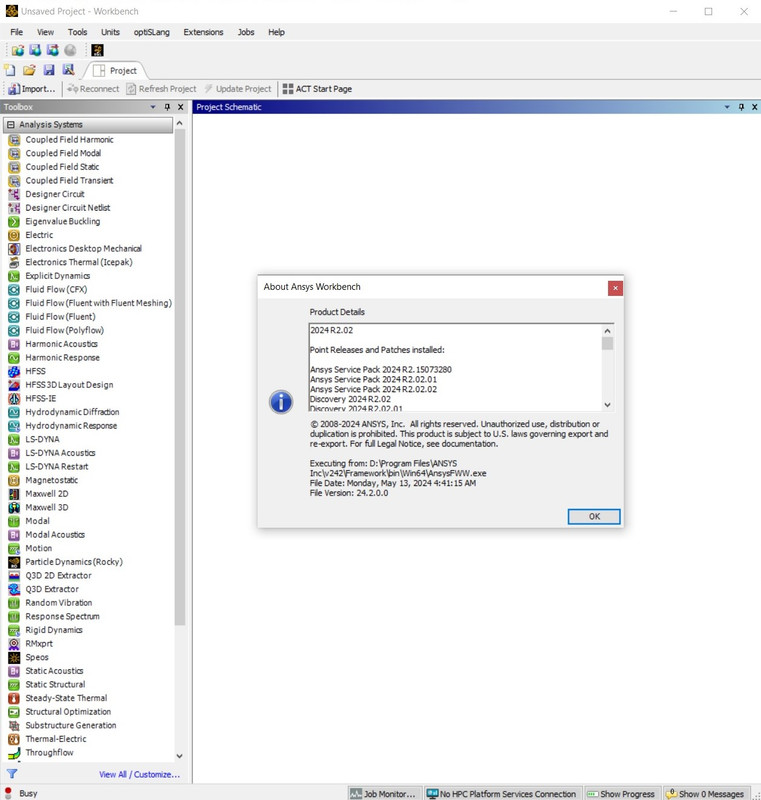This screenshot has height=800, width=761.
Task: Click the toolbox list scroll-down arrow
Action: click(180, 756)
